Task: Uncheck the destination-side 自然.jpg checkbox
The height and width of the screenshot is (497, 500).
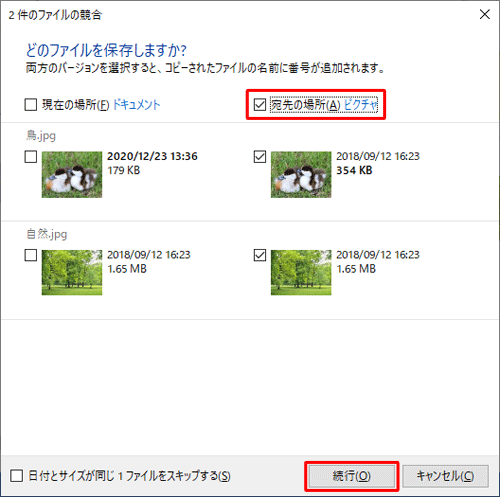Action: 260,255
